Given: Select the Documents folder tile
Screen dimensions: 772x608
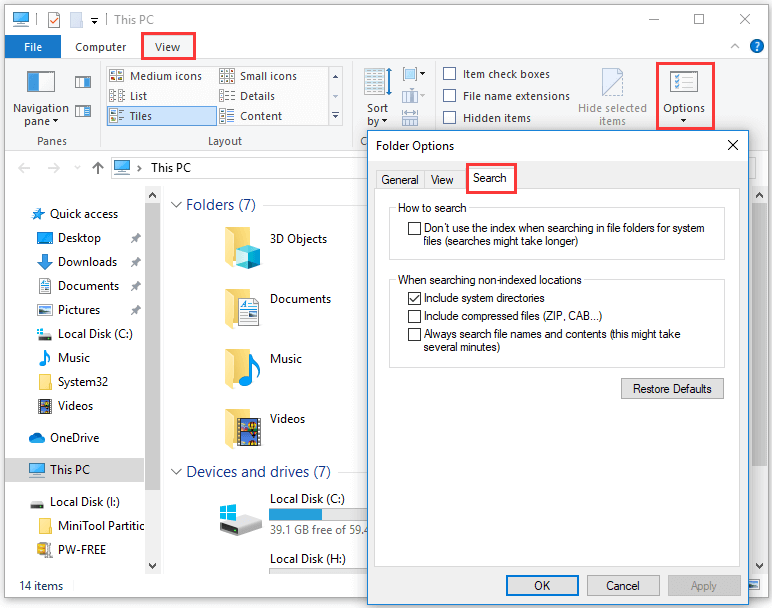Looking at the screenshot, I should pyautogui.click(x=278, y=308).
